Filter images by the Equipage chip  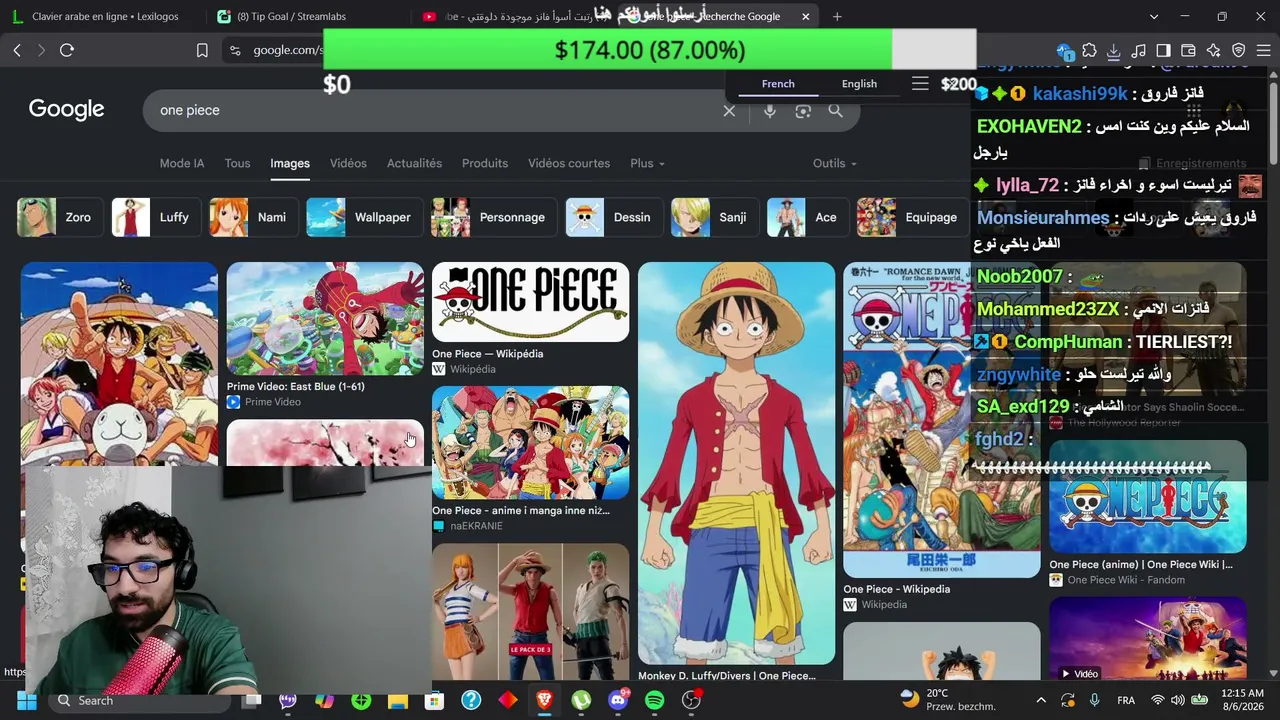(912, 217)
